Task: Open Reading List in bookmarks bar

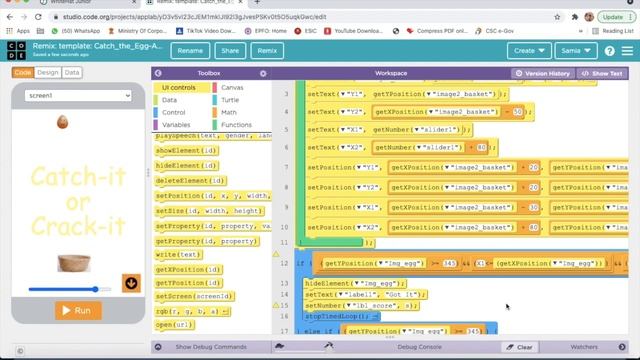Action: click(x=613, y=31)
